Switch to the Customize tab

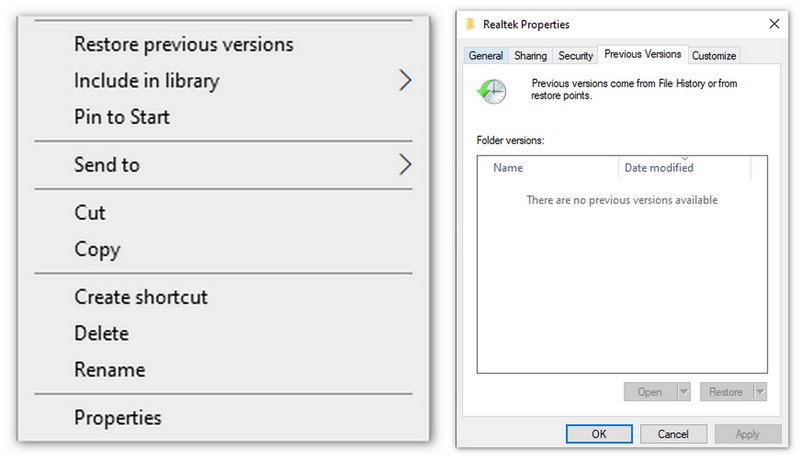(714, 56)
